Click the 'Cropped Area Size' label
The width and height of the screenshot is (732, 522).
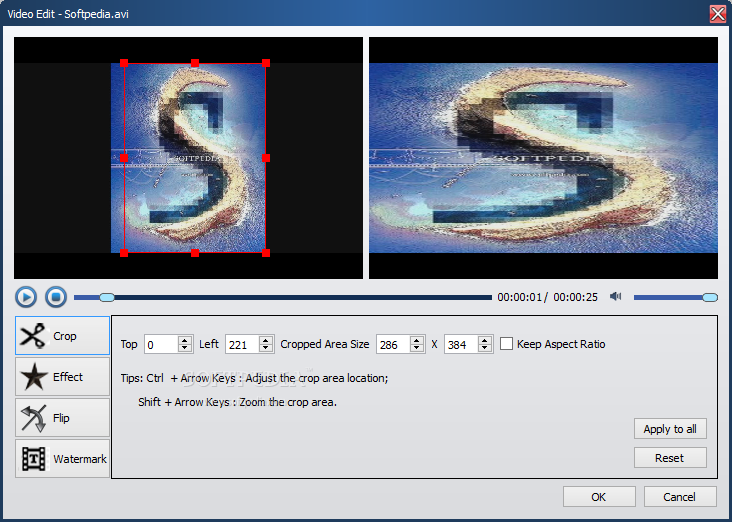coord(324,344)
